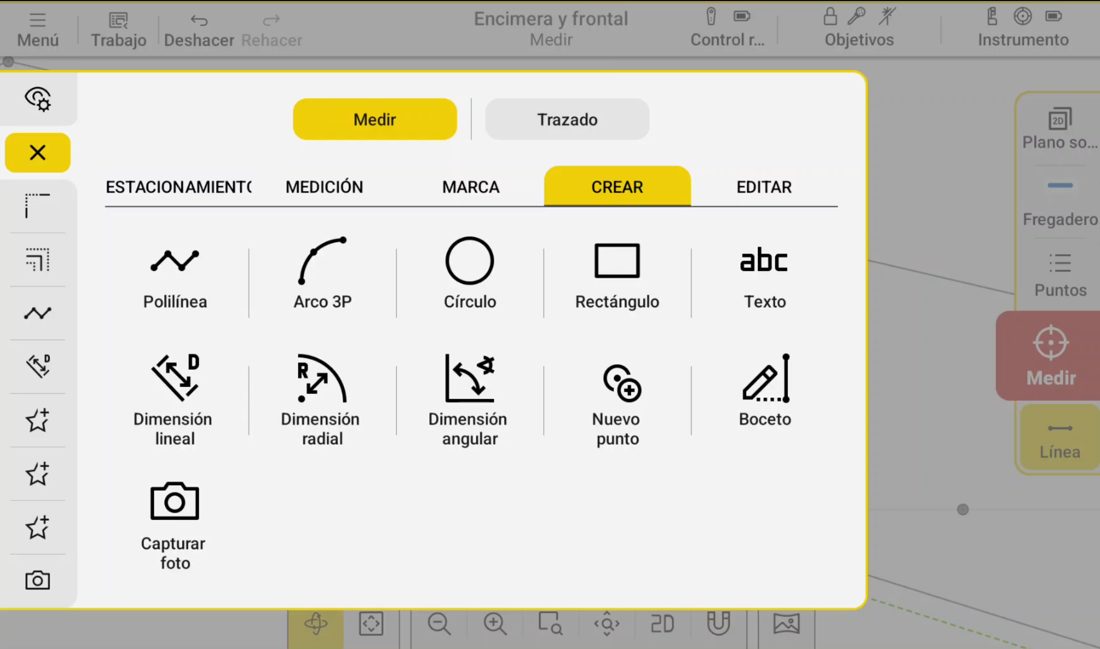The height and width of the screenshot is (649, 1100).
Task: Click the dotted corner icon in left sidebar
Action: [x=38, y=260]
